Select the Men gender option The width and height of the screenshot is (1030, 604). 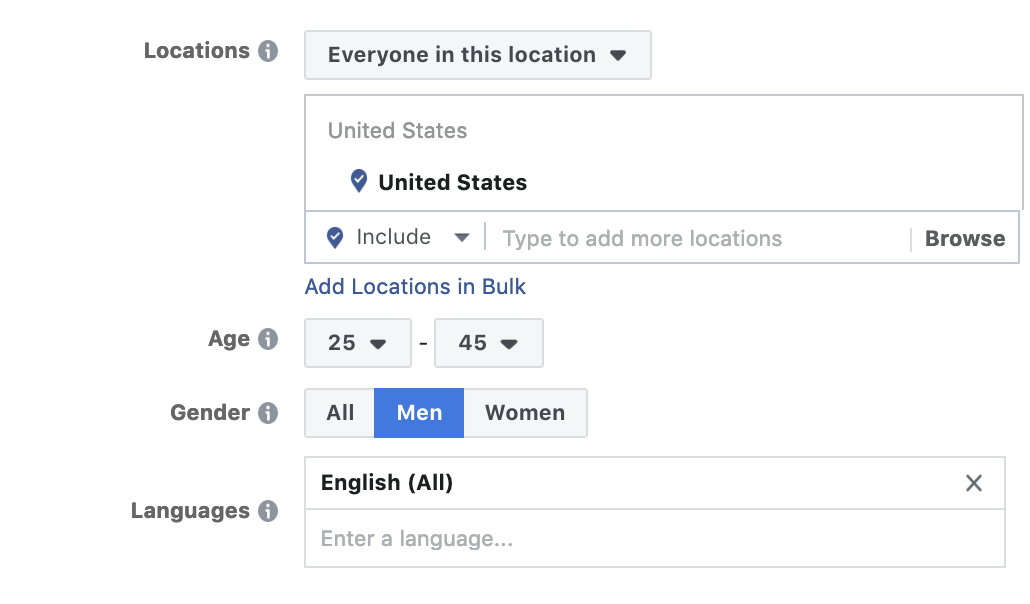(419, 413)
